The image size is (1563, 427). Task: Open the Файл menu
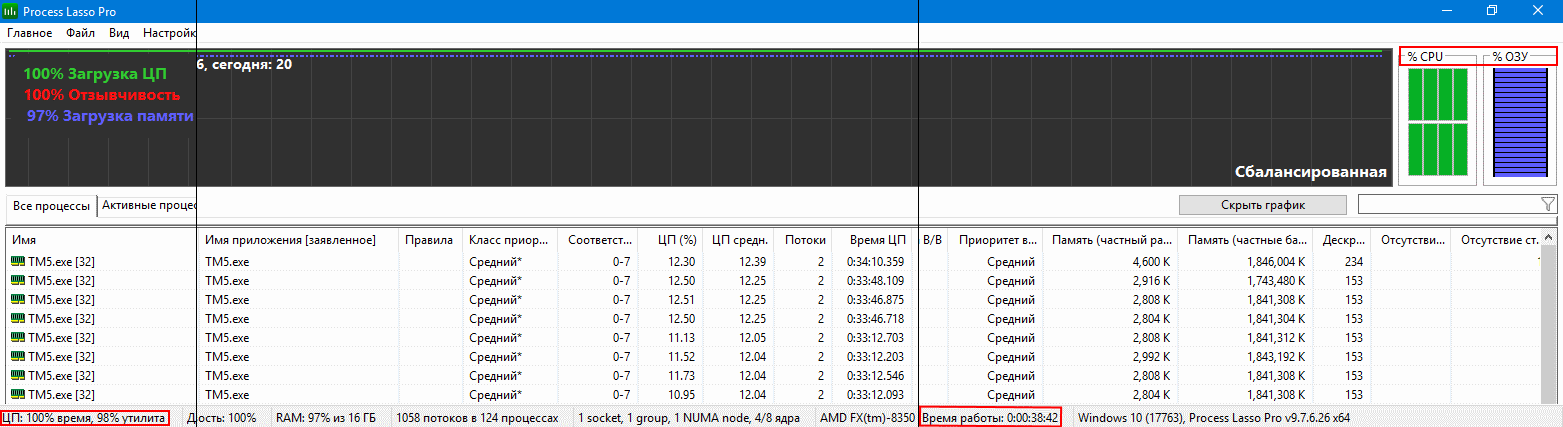[80, 33]
